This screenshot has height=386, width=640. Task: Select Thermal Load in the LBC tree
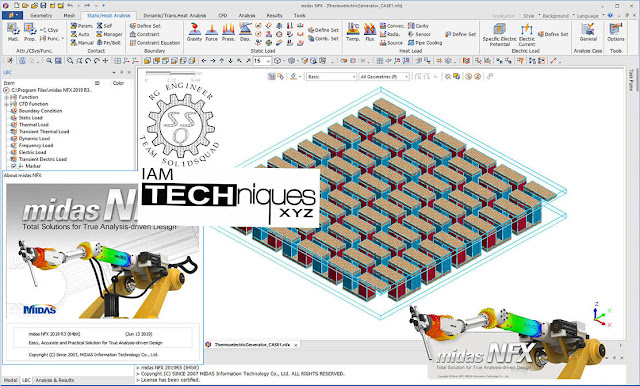pos(33,125)
